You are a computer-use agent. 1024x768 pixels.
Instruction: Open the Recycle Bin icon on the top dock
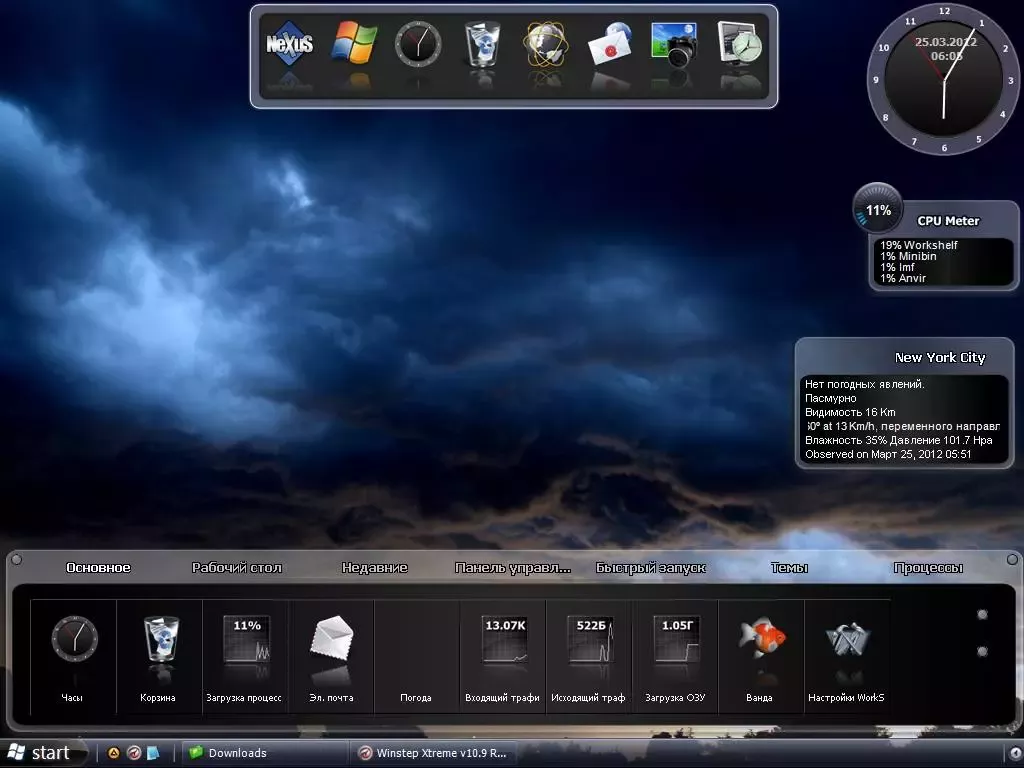tap(481, 45)
